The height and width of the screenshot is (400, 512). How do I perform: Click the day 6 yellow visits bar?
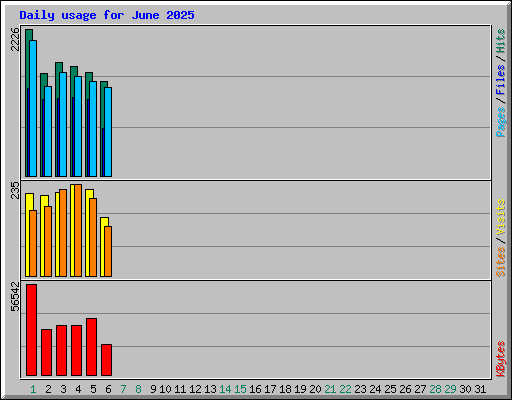coord(103,247)
